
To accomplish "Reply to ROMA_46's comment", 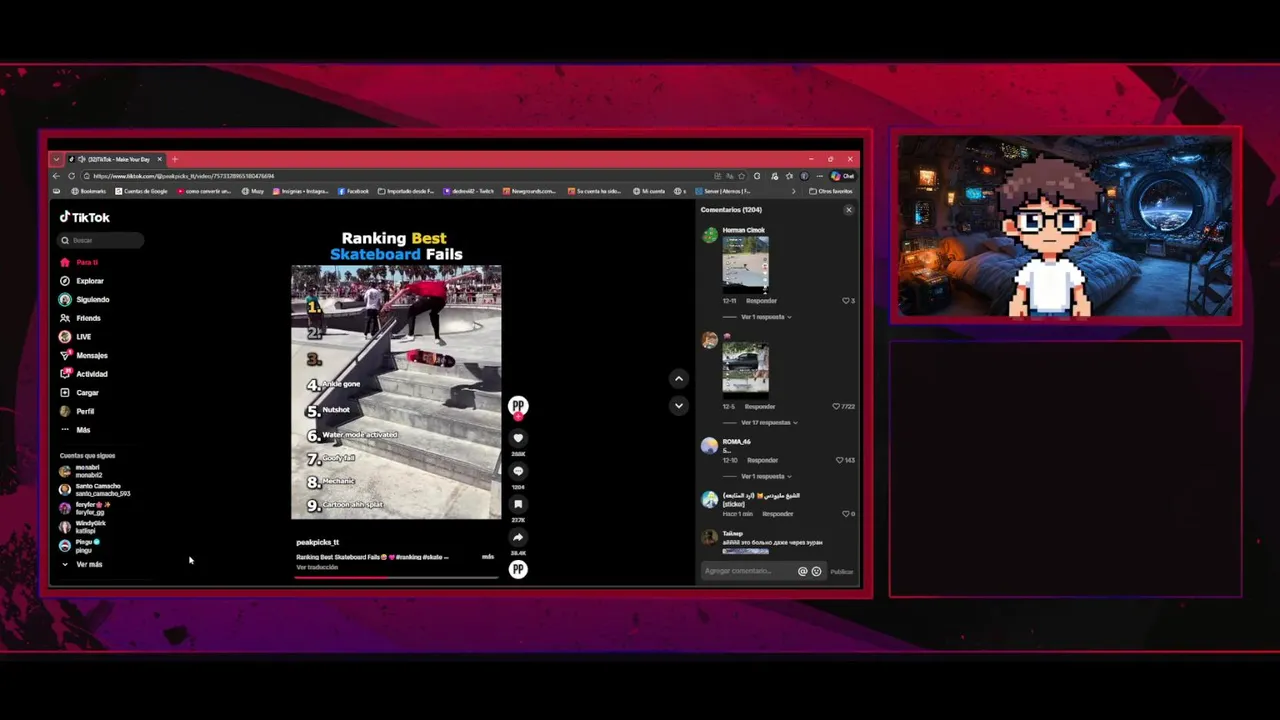I will point(762,460).
